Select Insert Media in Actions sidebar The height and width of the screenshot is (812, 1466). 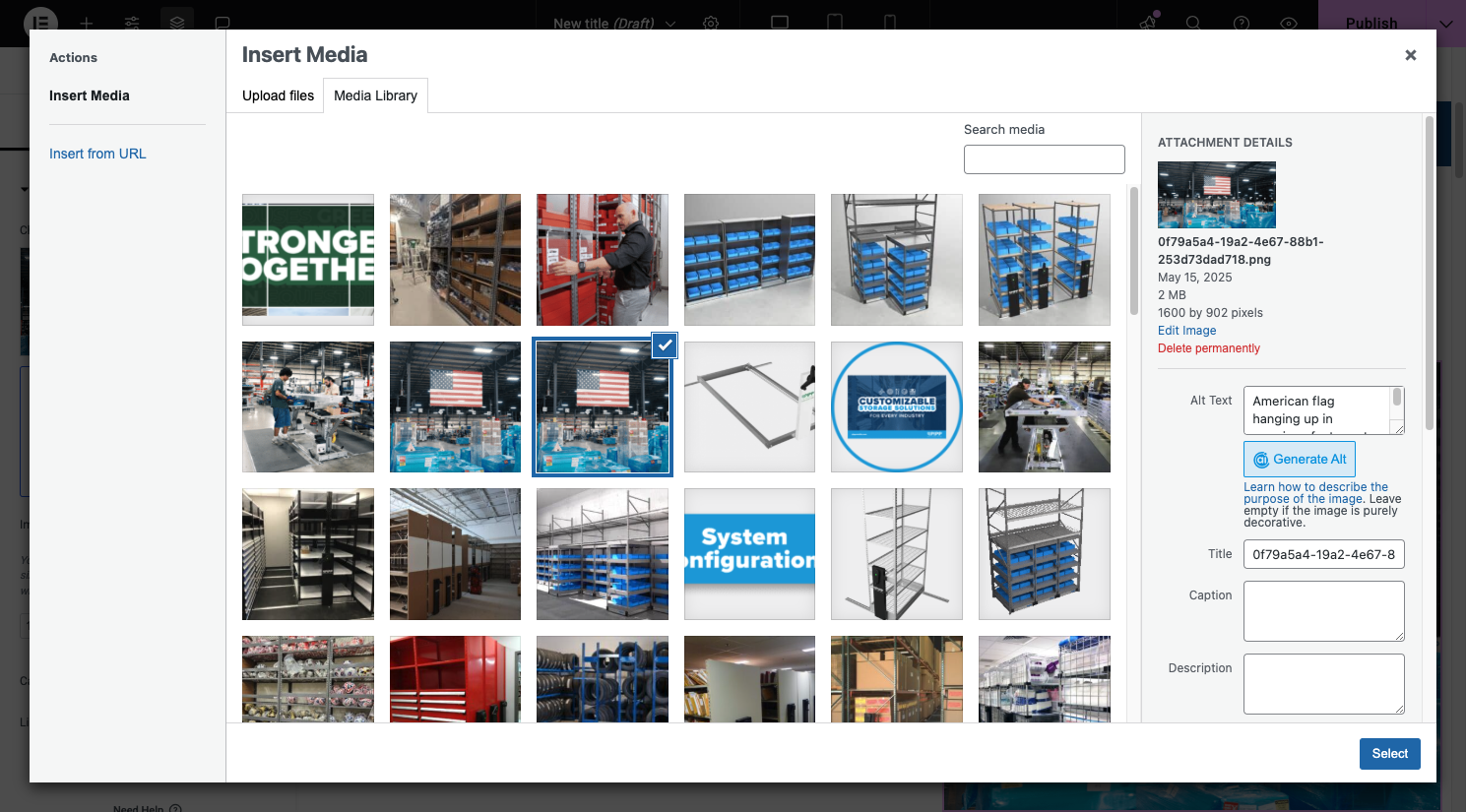coord(90,95)
